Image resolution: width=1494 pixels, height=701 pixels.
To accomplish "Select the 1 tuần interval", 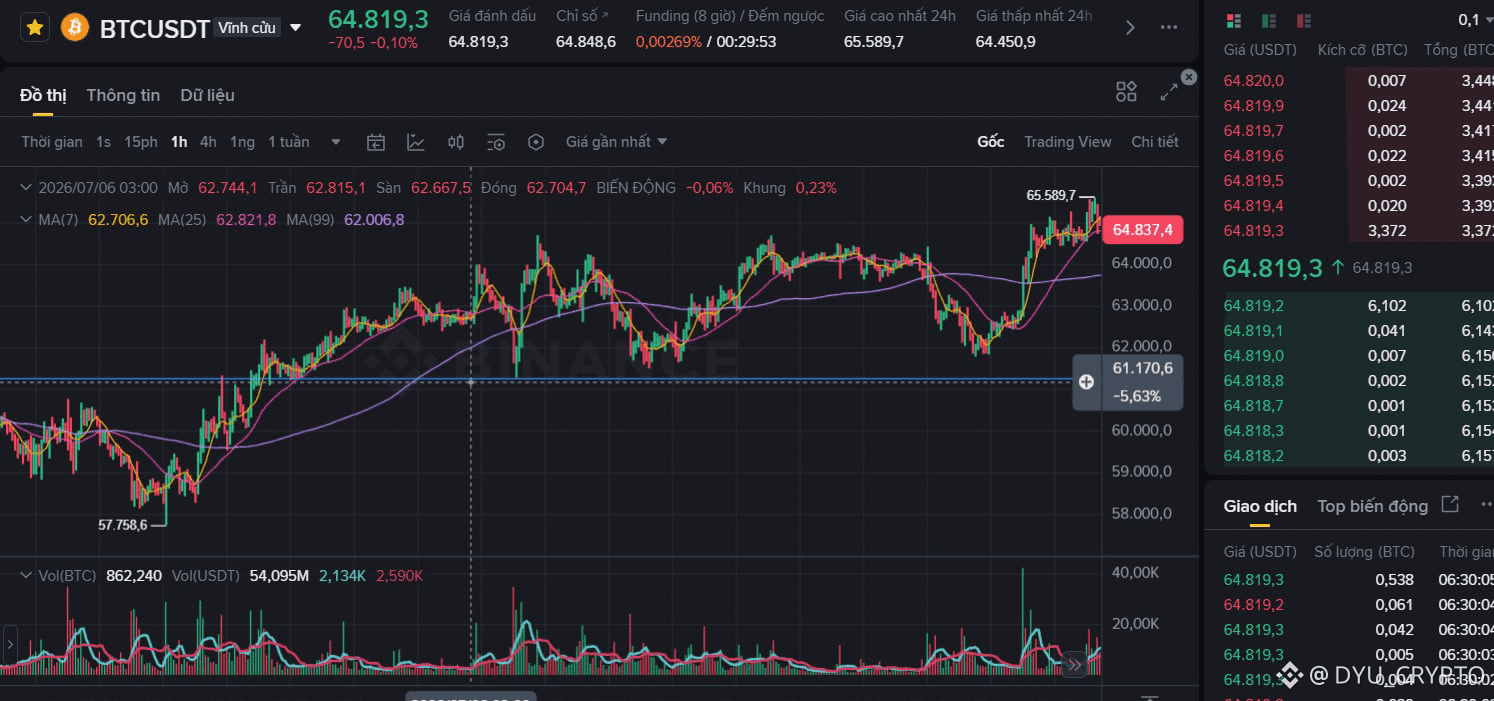I will click(x=289, y=142).
